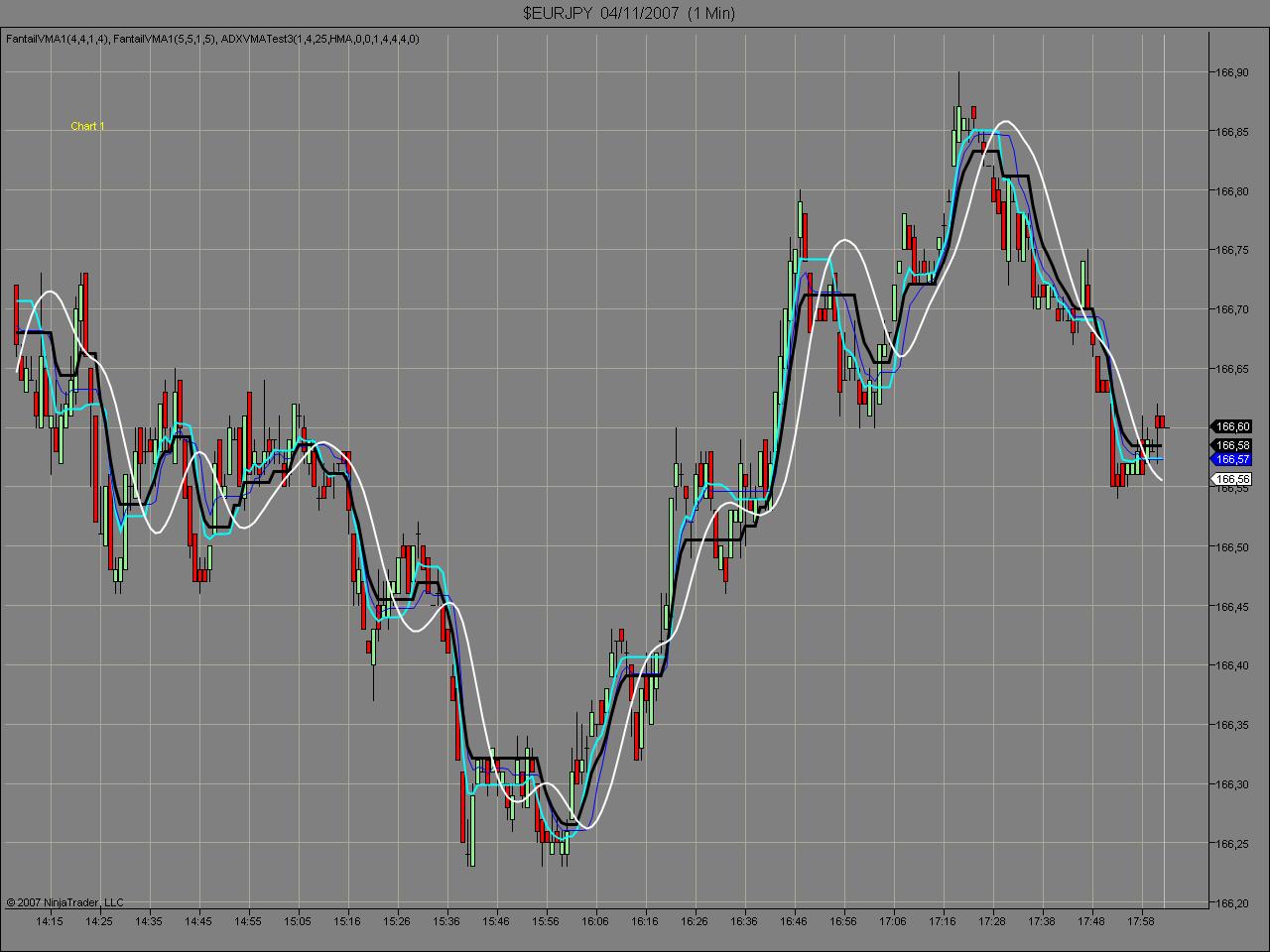This screenshot has height=952, width=1270.
Task: Click the 14:15 time axis label
Action: pyautogui.click(x=50, y=921)
